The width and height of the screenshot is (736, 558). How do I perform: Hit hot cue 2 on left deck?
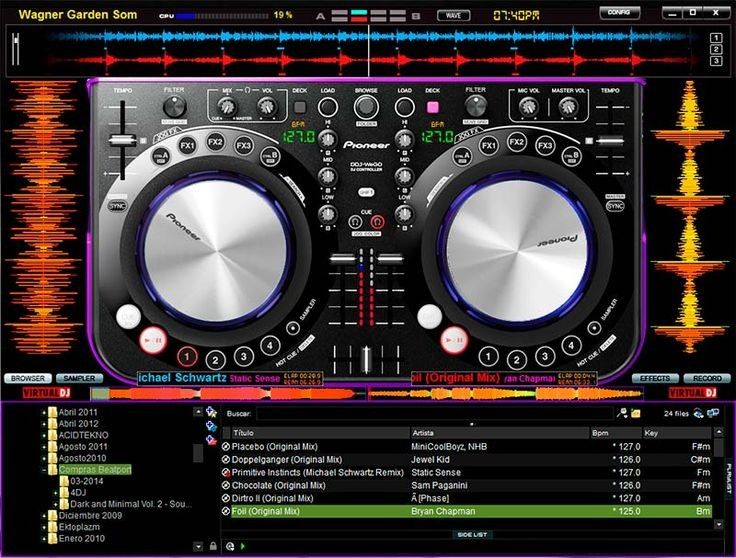[x=215, y=360]
